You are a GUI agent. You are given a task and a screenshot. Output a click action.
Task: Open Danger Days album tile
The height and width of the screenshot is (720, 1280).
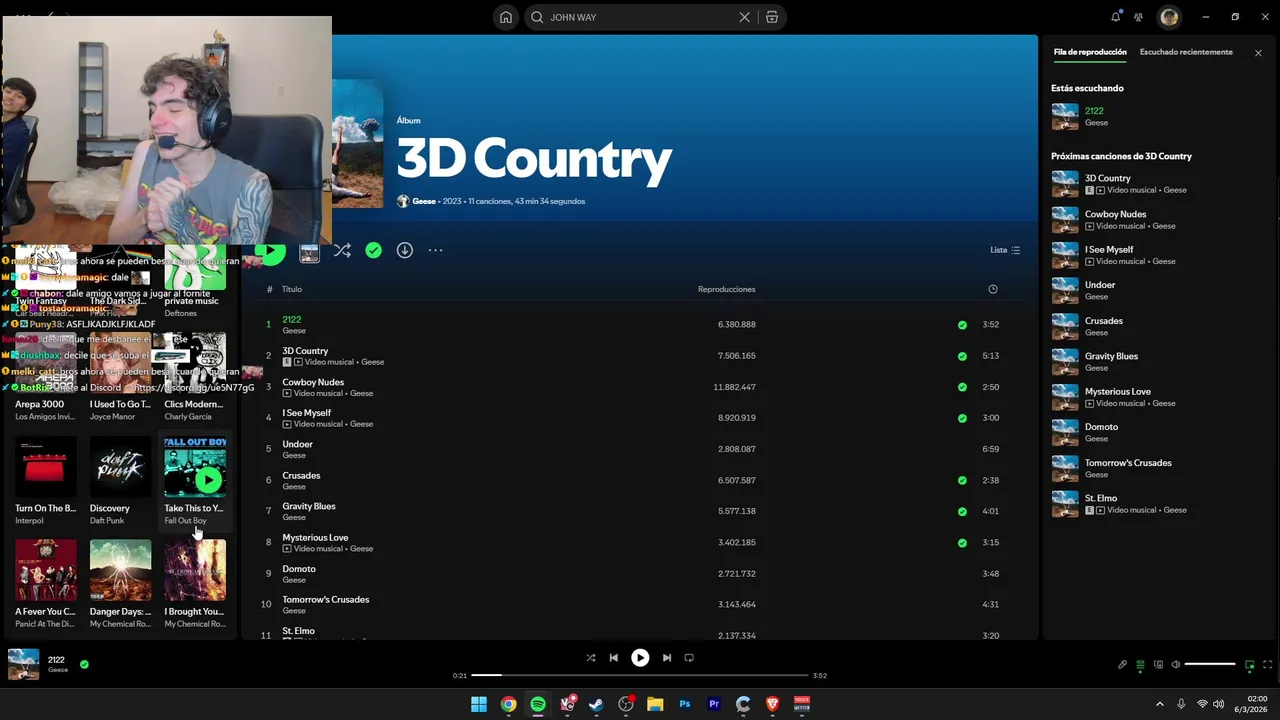pyautogui.click(x=120, y=584)
